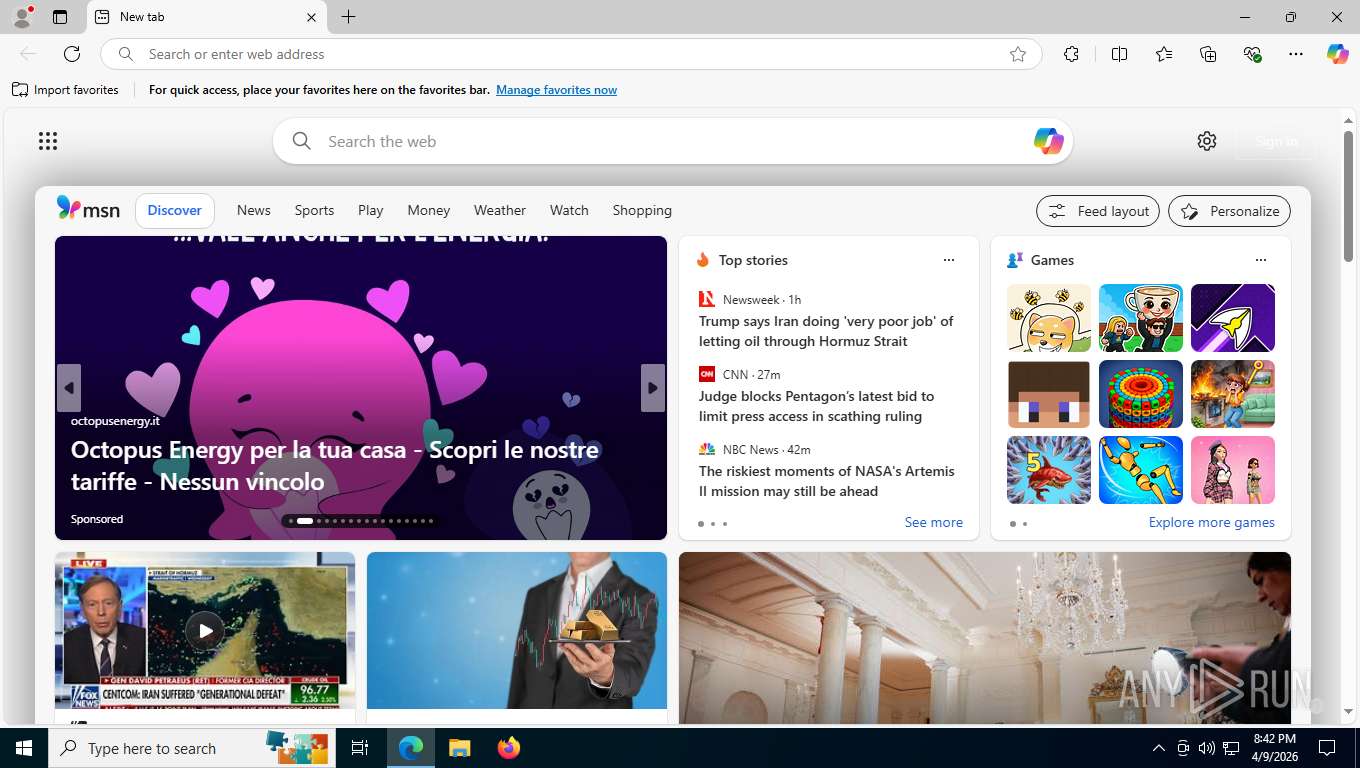Click Type here to search taskbar box
This screenshot has height=768, width=1360.
(x=192, y=748)
